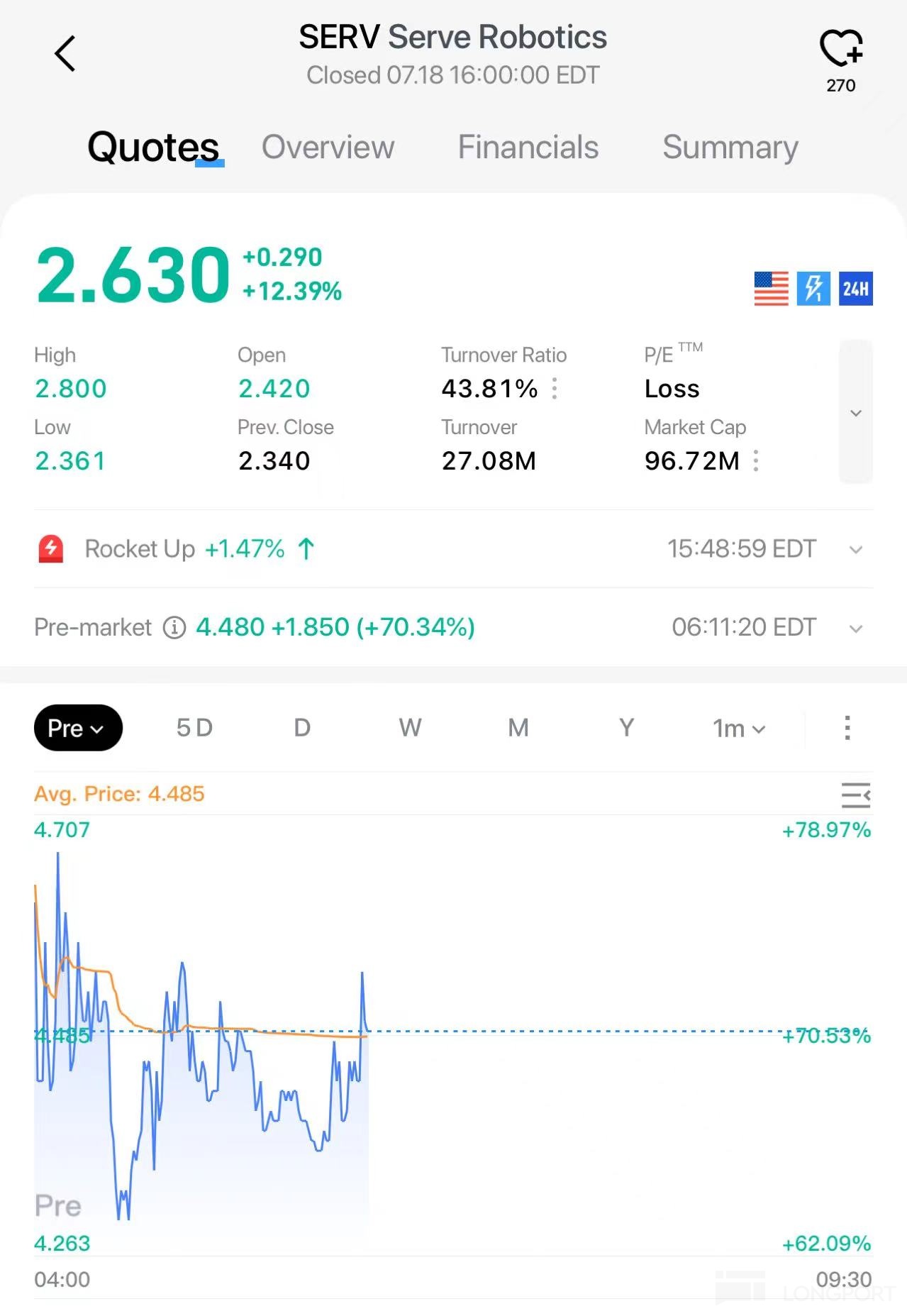Open chart more options three-dot menu
The height and width of the screenshot is (1316, 907).
847,728
